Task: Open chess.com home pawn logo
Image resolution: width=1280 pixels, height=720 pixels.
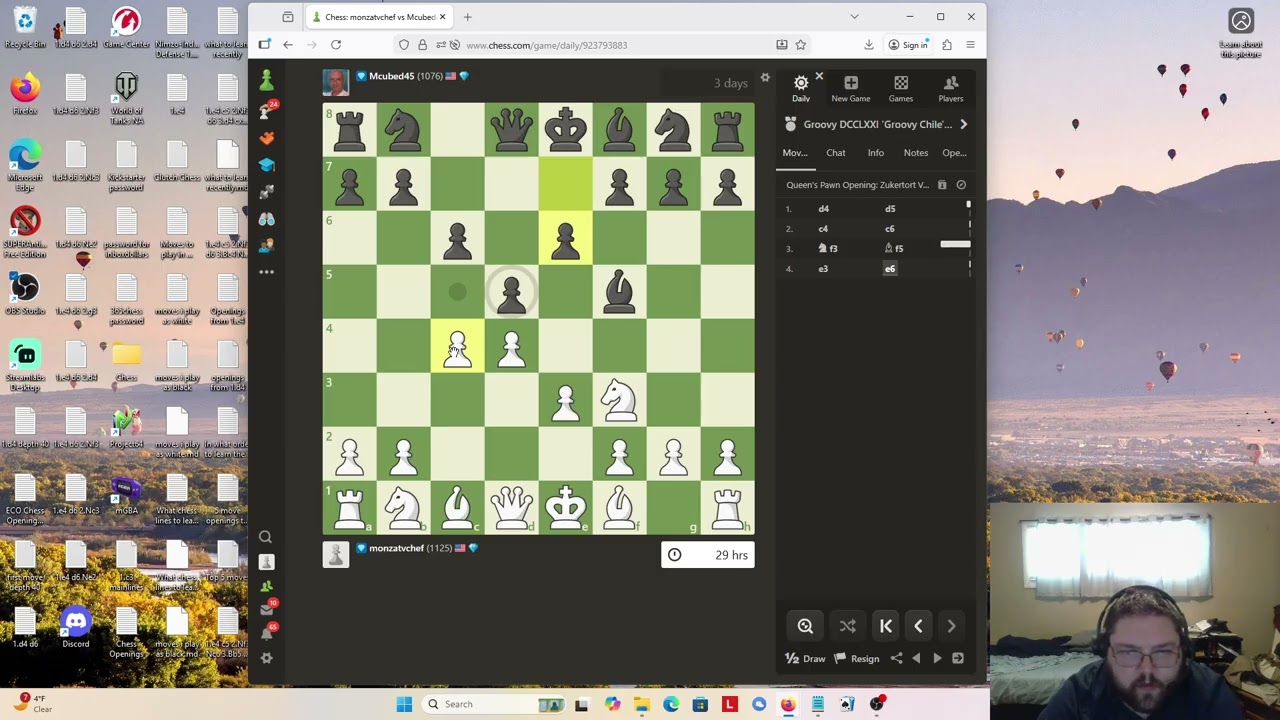Action: click(x=266, y=80)
